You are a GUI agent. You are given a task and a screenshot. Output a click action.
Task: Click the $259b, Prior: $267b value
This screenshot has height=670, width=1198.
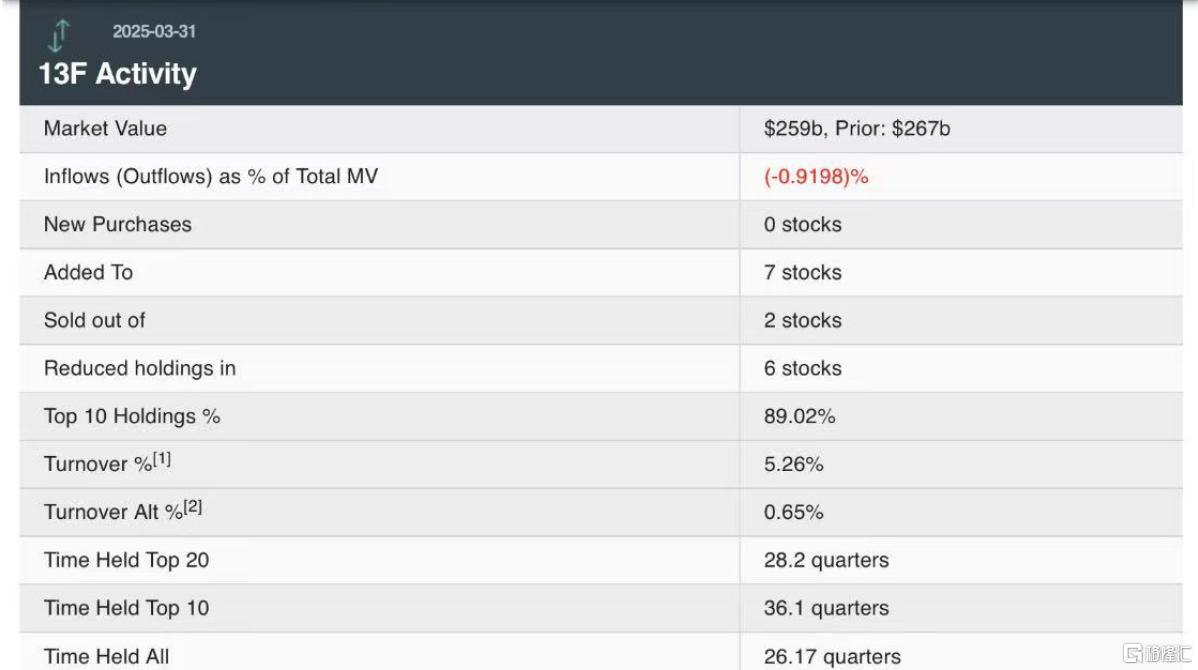[857, 128]
